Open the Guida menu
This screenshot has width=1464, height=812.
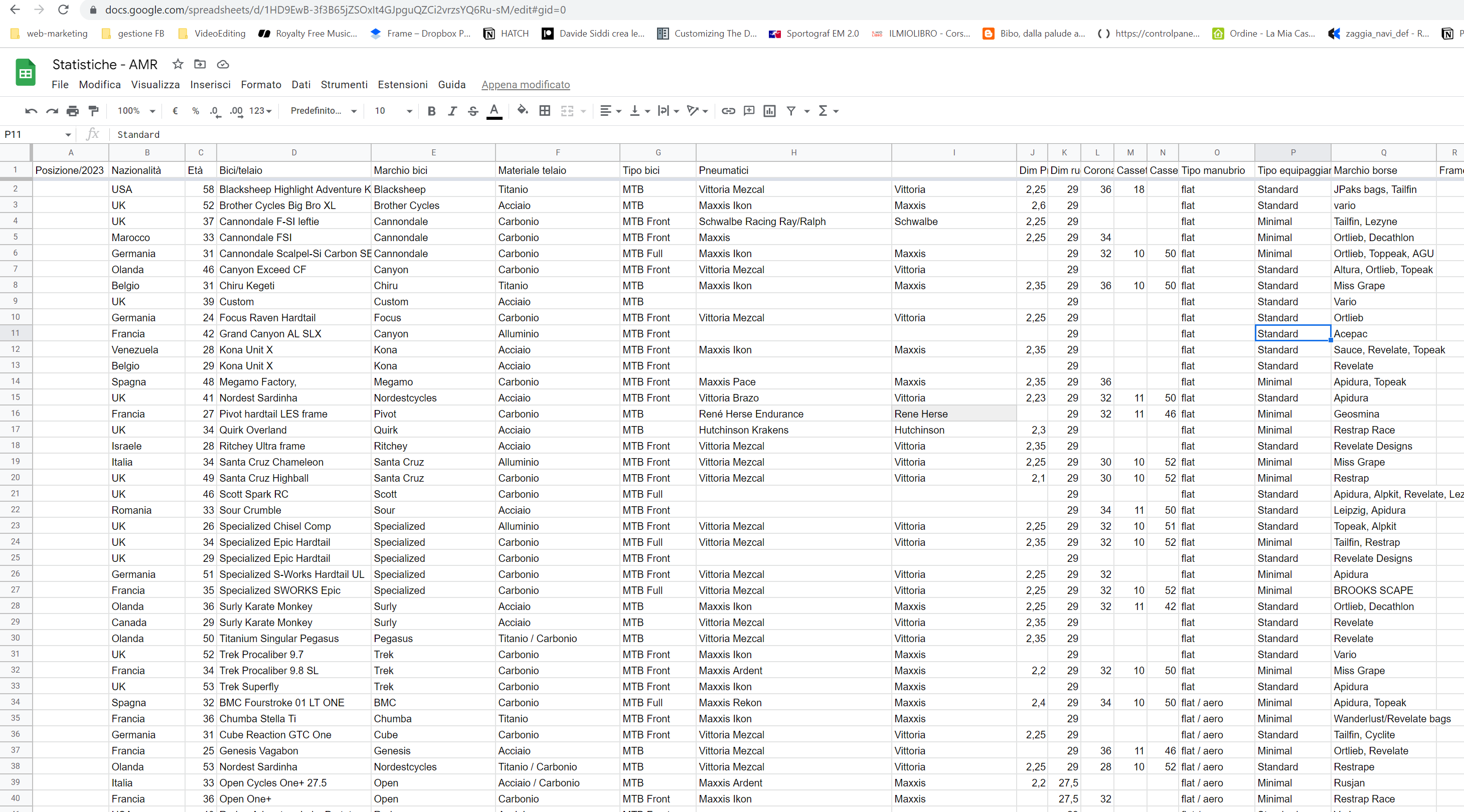tap(452, 85)
